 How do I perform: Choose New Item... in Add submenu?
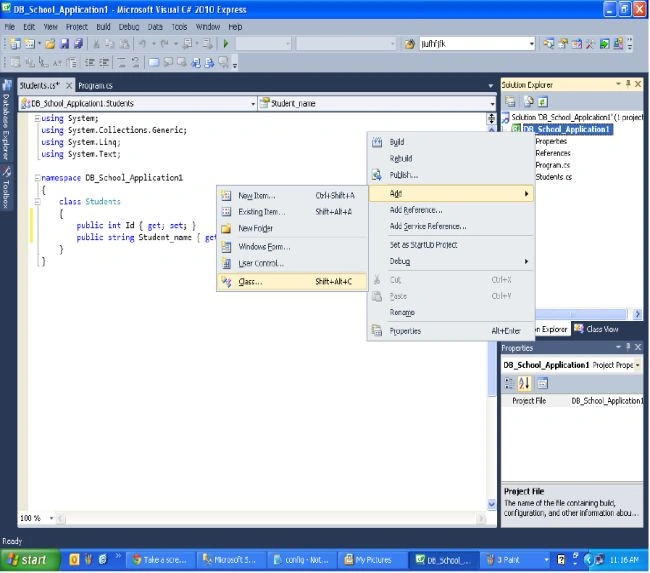pyautogui.click(x=292, y=196)
